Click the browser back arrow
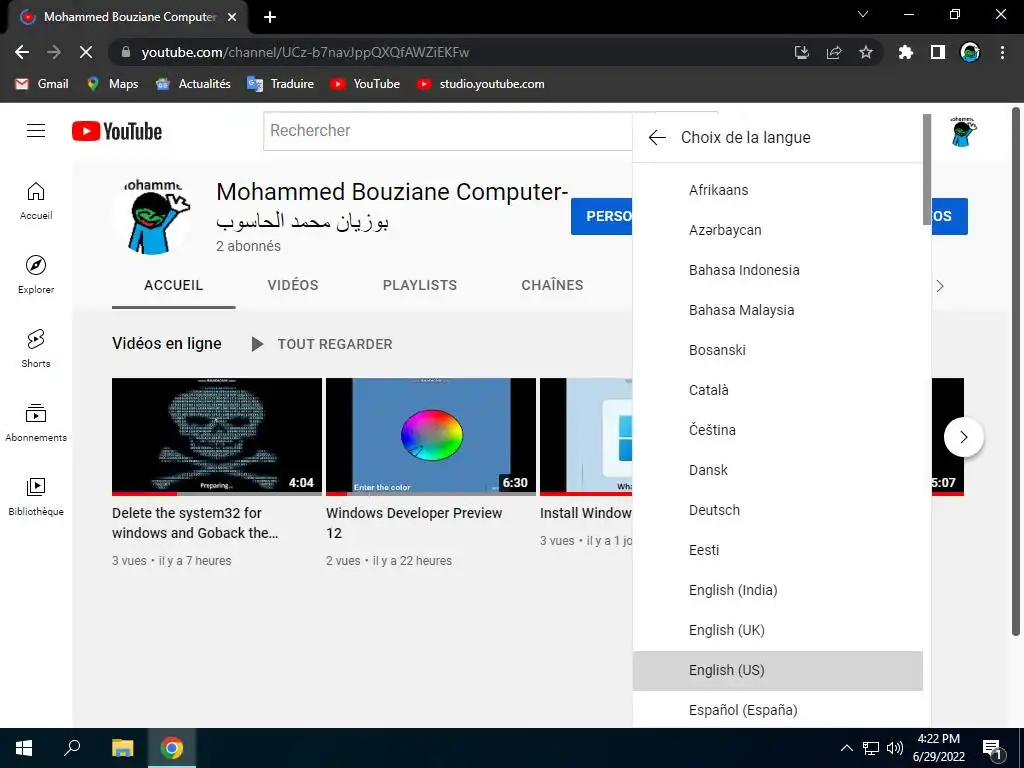The height and width of the screenshot is (768, 1024). pyautogui.click(x=22, y=52)
